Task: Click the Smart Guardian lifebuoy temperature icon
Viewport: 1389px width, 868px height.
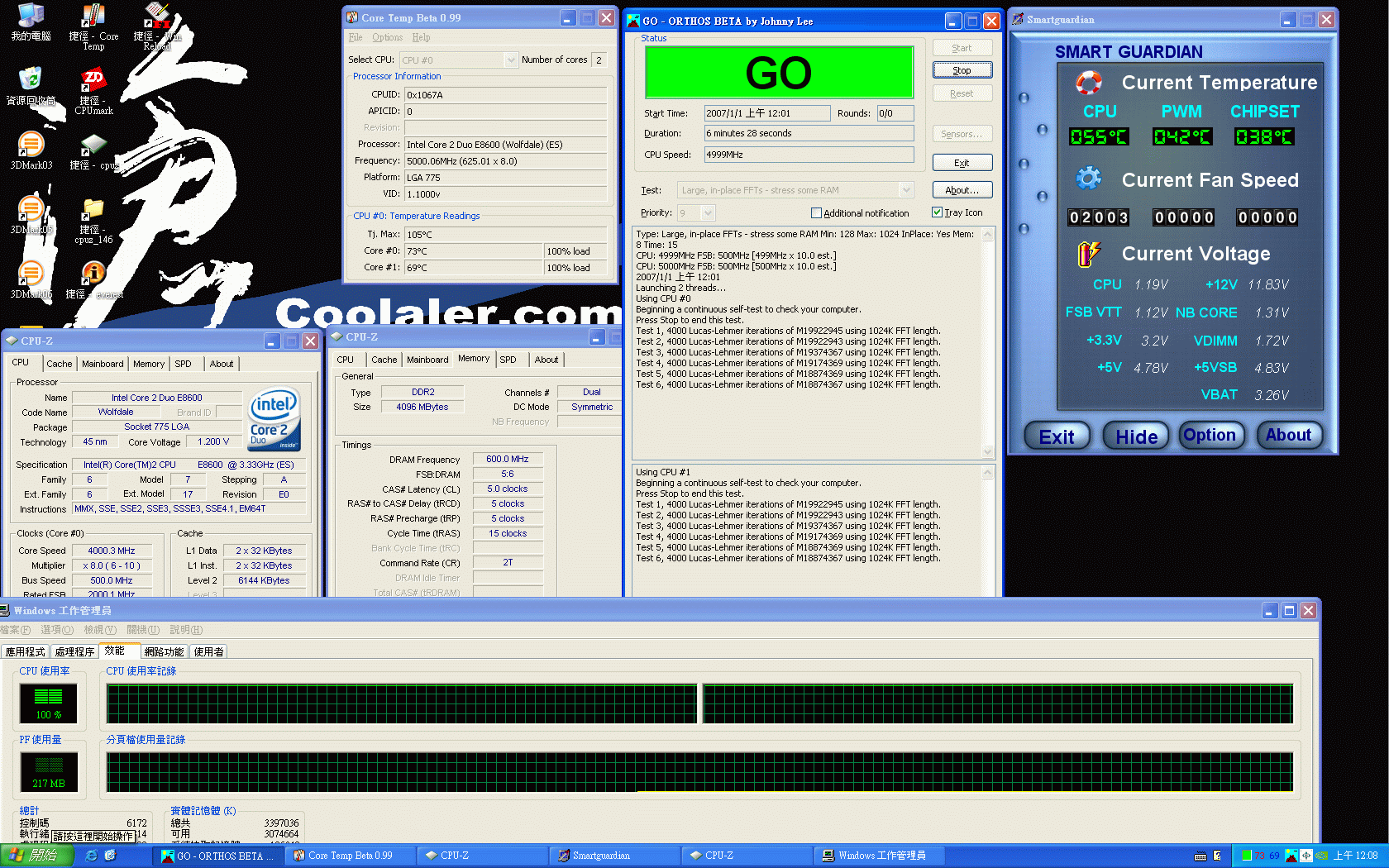Action: pyautogui.click(x=1089, y=83)
